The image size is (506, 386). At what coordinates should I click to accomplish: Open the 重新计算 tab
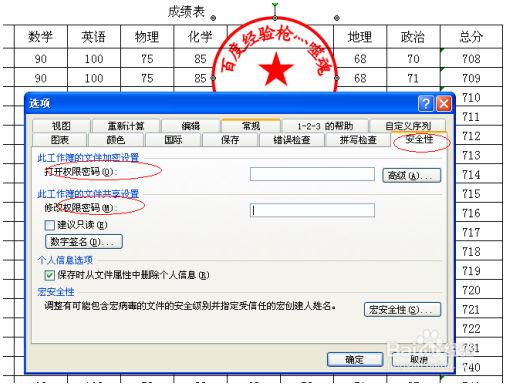(x=126, y=126)
